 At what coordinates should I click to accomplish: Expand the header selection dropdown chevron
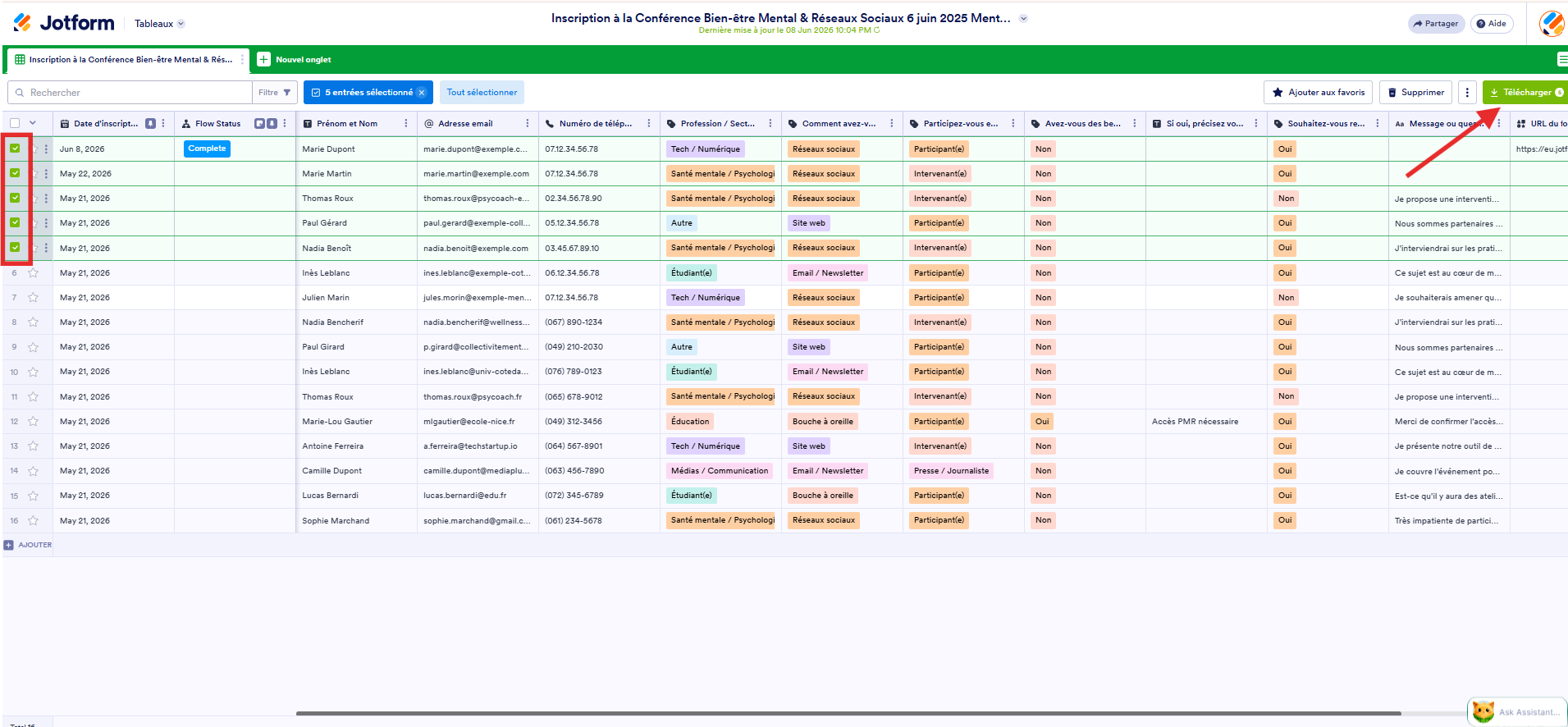coord(33,124)
